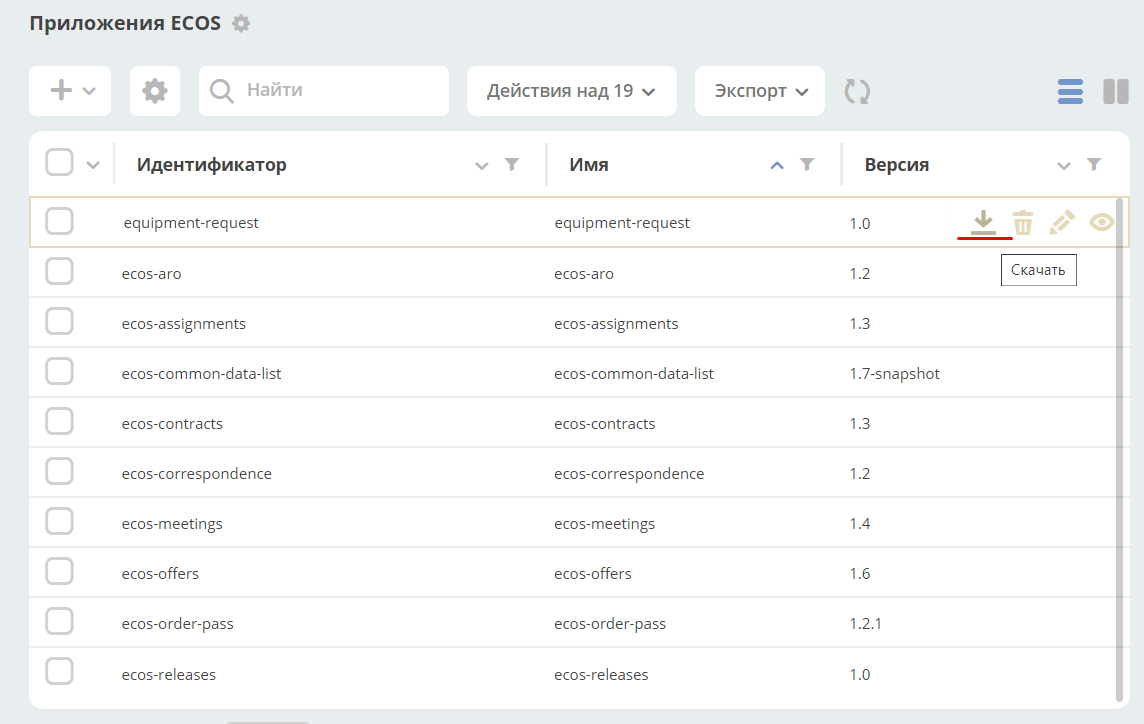Check the ecos-releases row checkbox
This screenshot has height=724, width=1144.
(59, 671)
